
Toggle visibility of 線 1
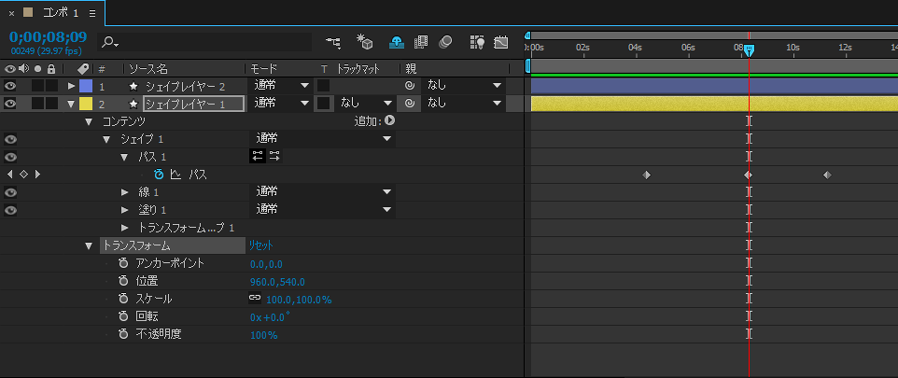coord(10,192)
